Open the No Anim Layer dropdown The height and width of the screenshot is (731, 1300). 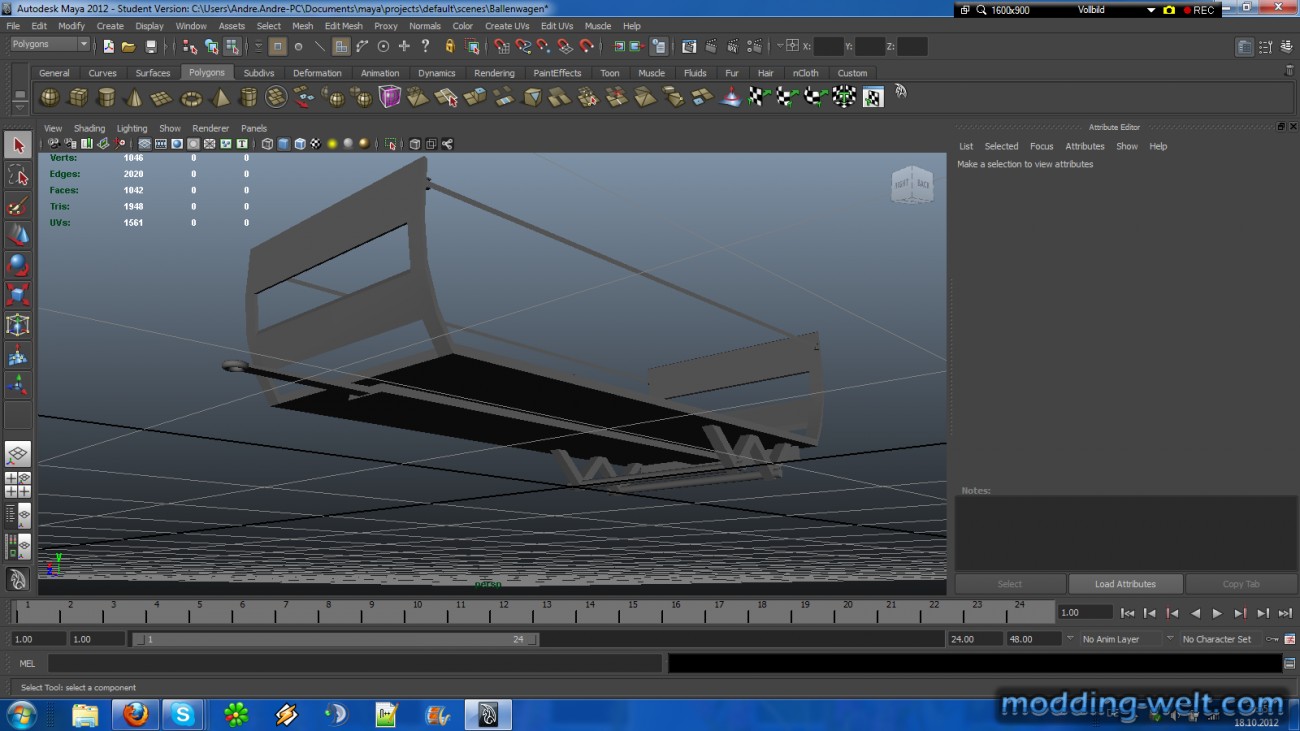(x=1119, y=639)
